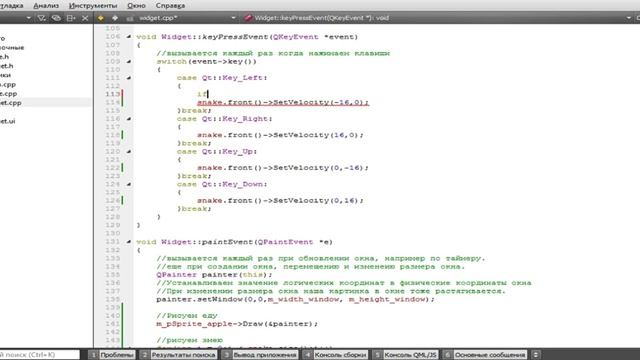Click the '//рисуем змею' comment
640x360 pixels.
[x=189, y=340]
